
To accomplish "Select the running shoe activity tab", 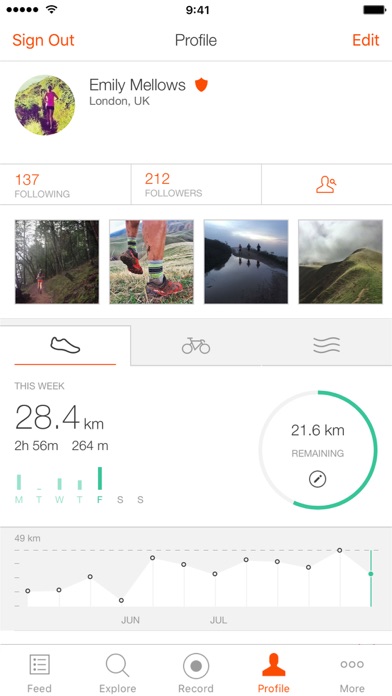I will (x=65, y=345).
